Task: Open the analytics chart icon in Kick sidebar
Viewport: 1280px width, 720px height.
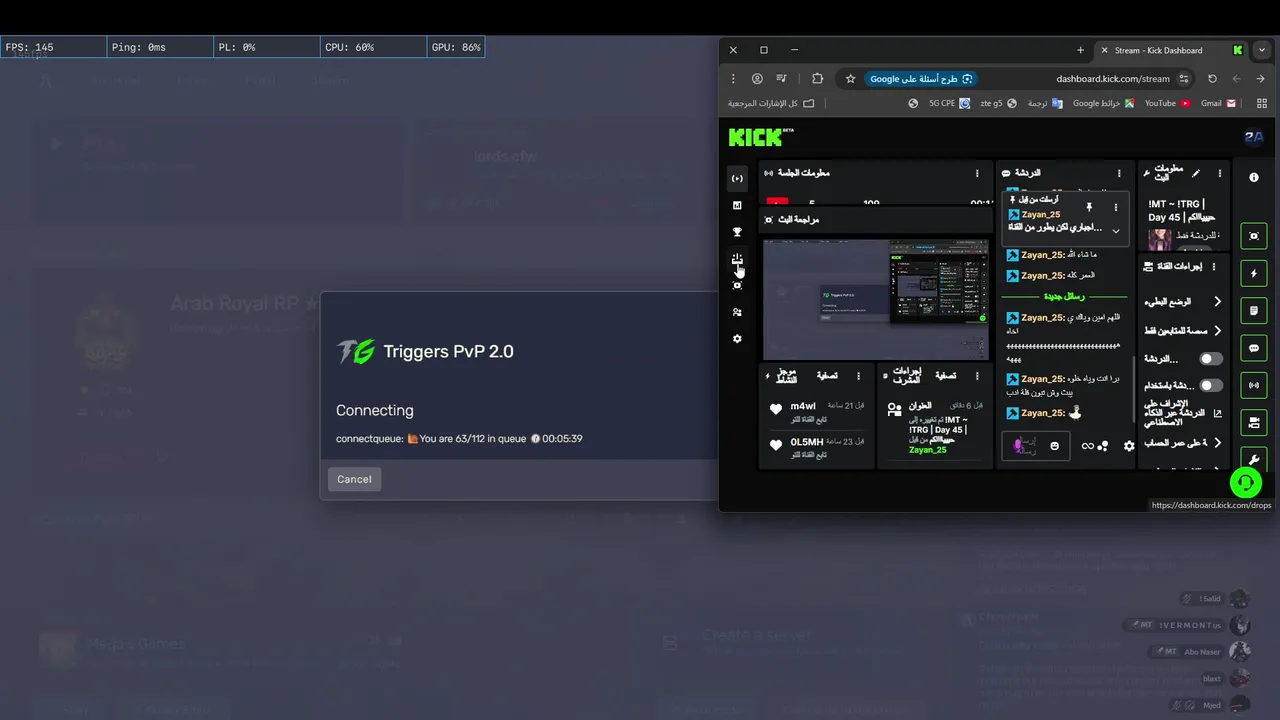Action: tap(737, 205)
